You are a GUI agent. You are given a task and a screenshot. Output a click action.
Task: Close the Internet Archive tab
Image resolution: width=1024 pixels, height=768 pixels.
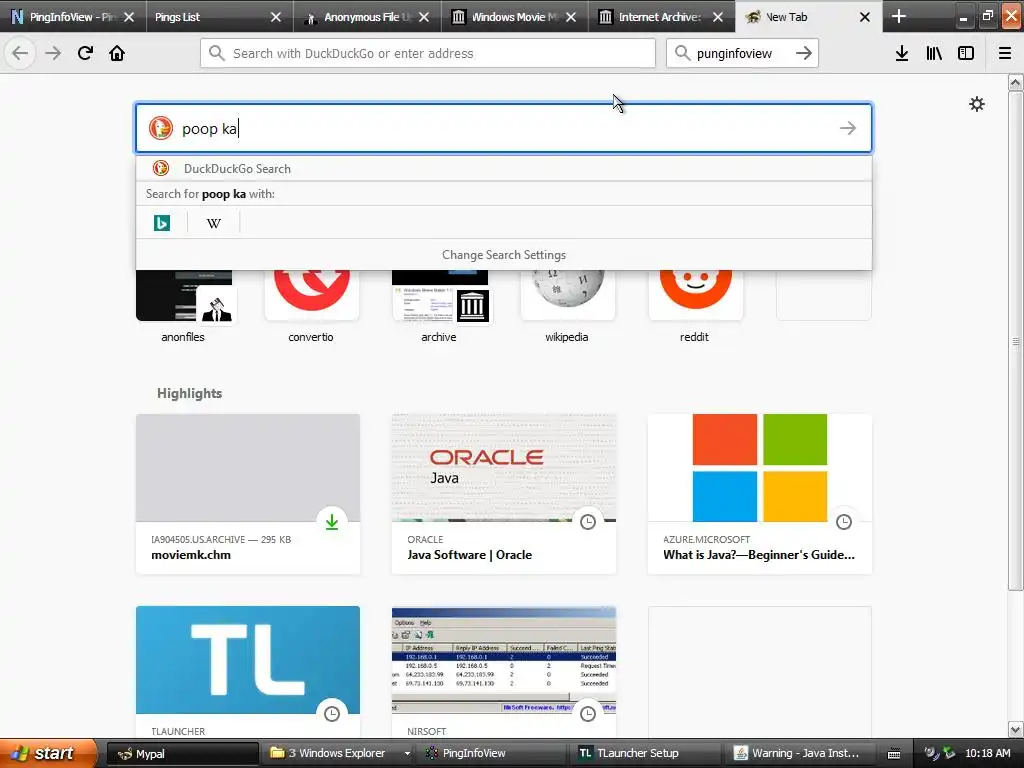[718, 17]
